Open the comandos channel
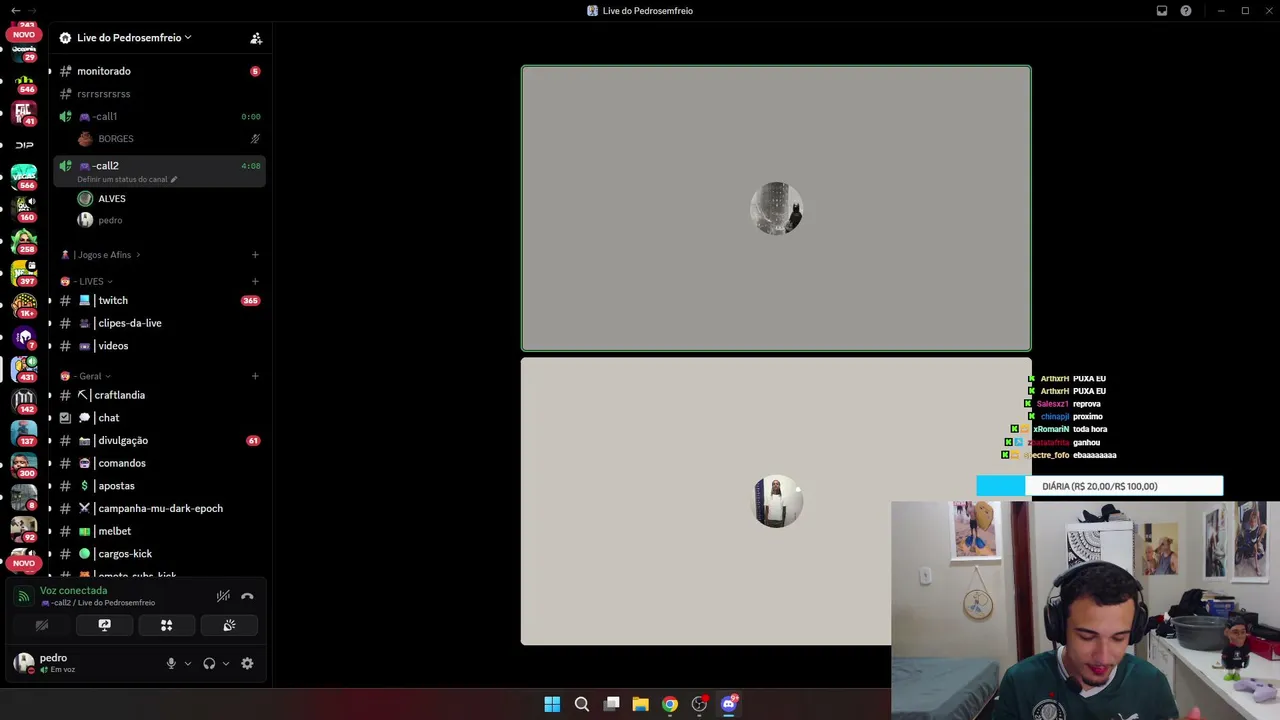 pyautogui.click(x=160, y=463)
